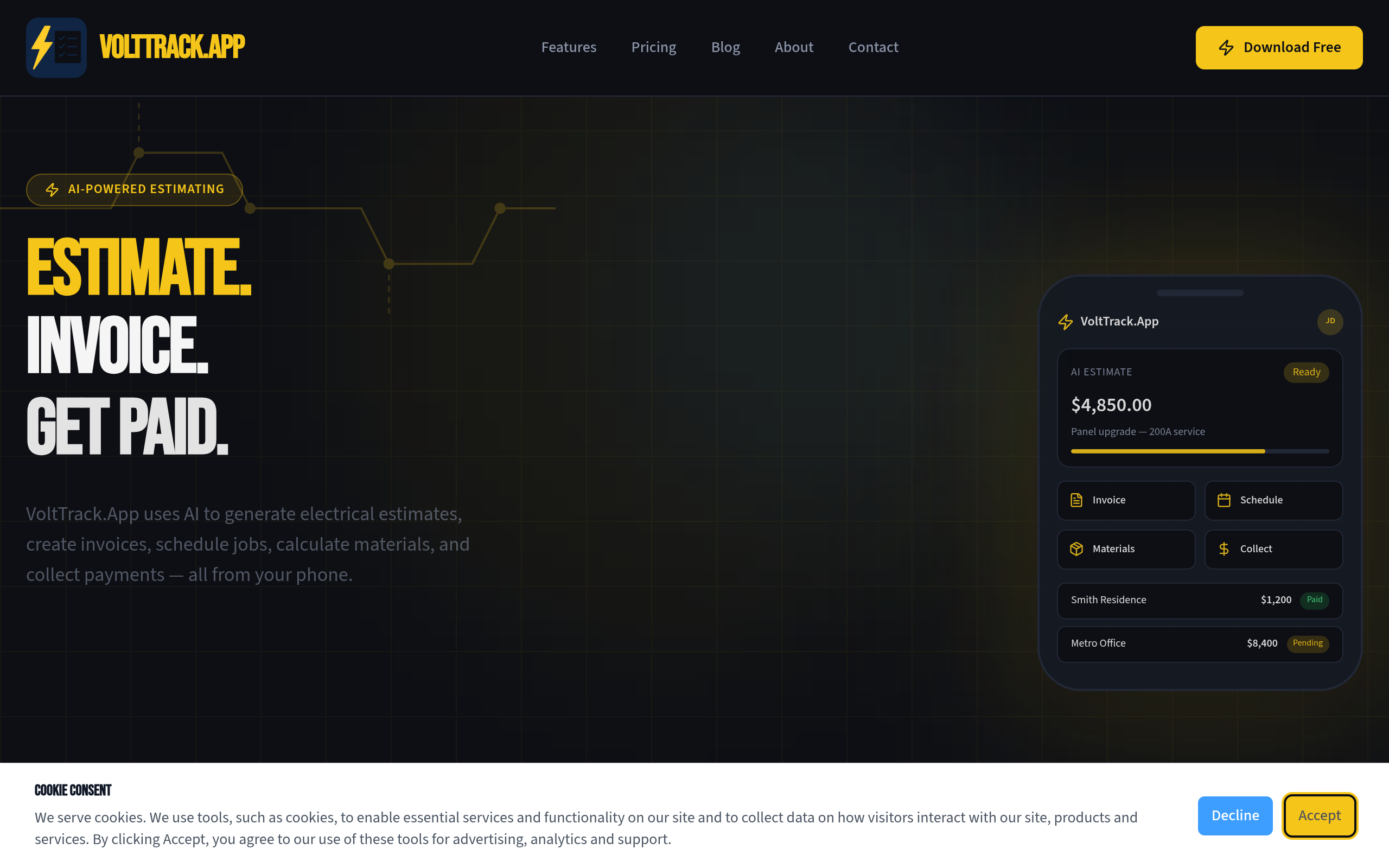The image size is (1389, 868).
Task: Click the $4,850.00 estimate amount
Action: 1111,405
